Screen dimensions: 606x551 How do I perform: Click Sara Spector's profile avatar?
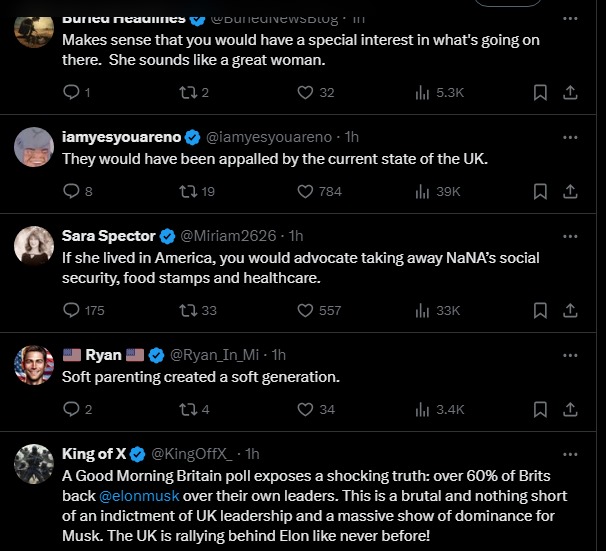(34, 246)
